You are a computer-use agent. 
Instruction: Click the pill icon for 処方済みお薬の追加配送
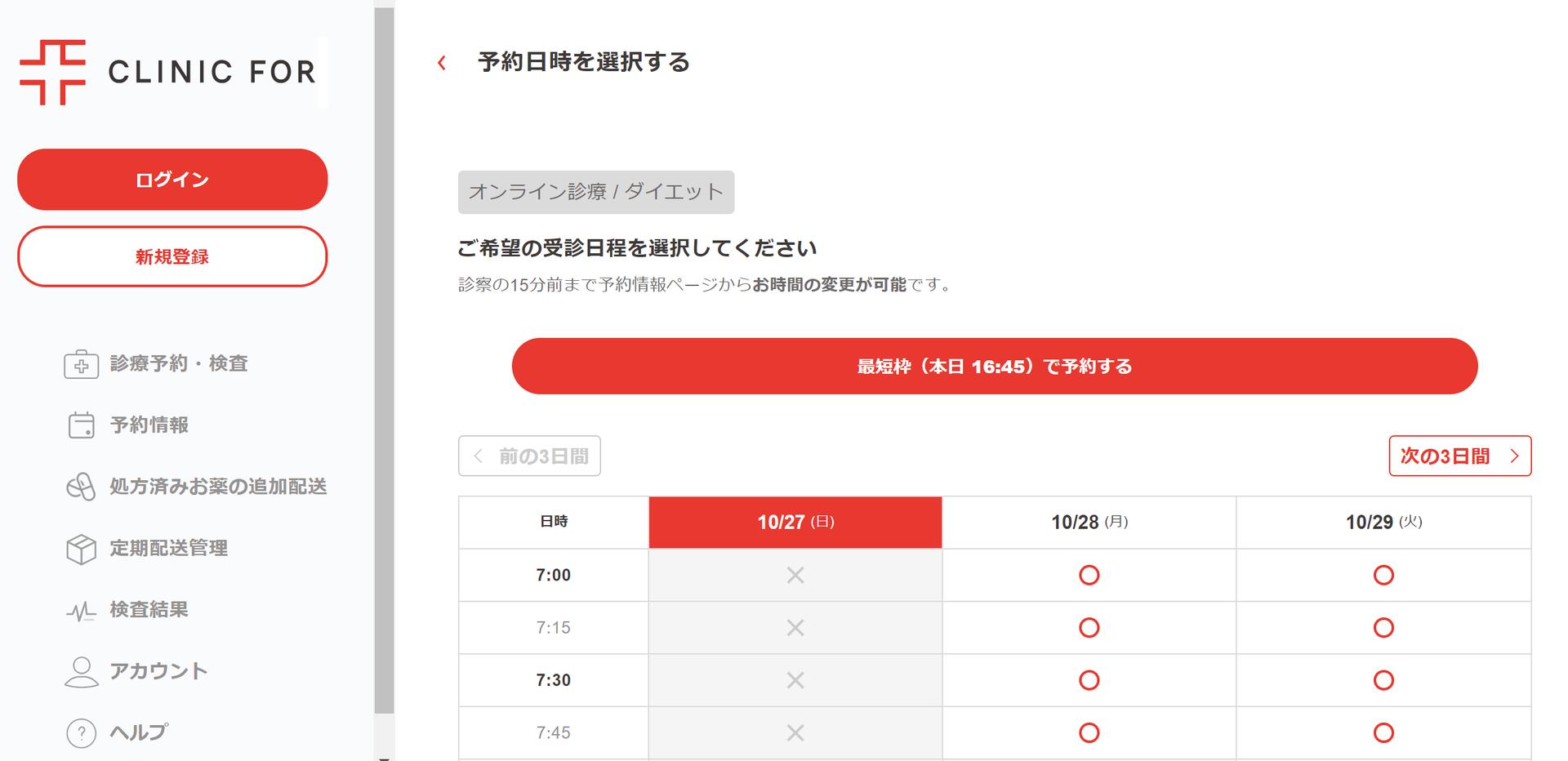pyautogui.click(x=81, y=487)
